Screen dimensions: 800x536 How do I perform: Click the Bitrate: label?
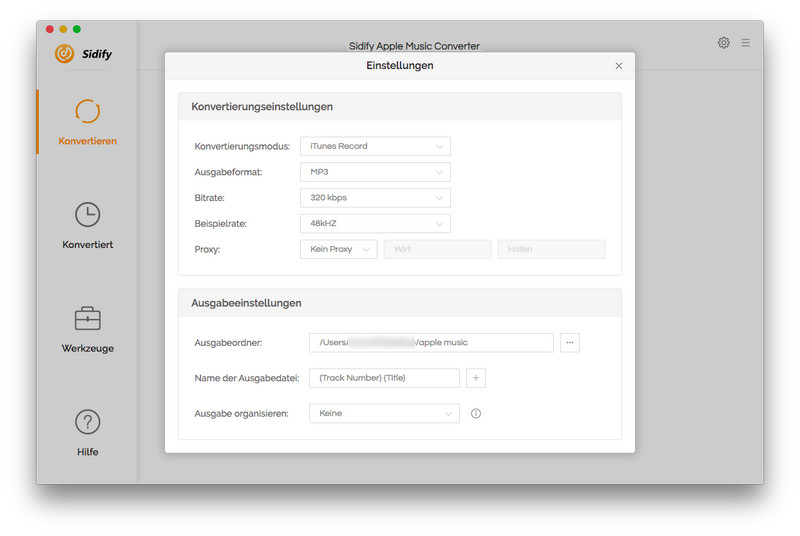209,198
